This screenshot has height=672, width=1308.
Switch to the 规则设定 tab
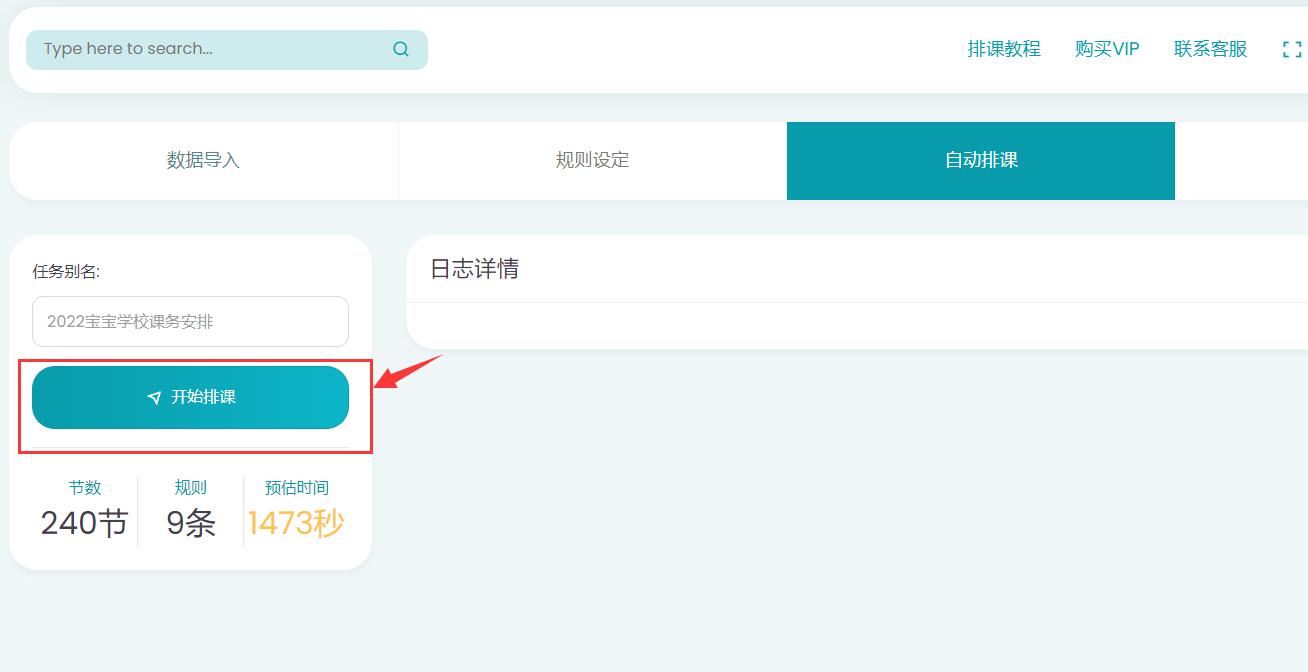point(592,161)
